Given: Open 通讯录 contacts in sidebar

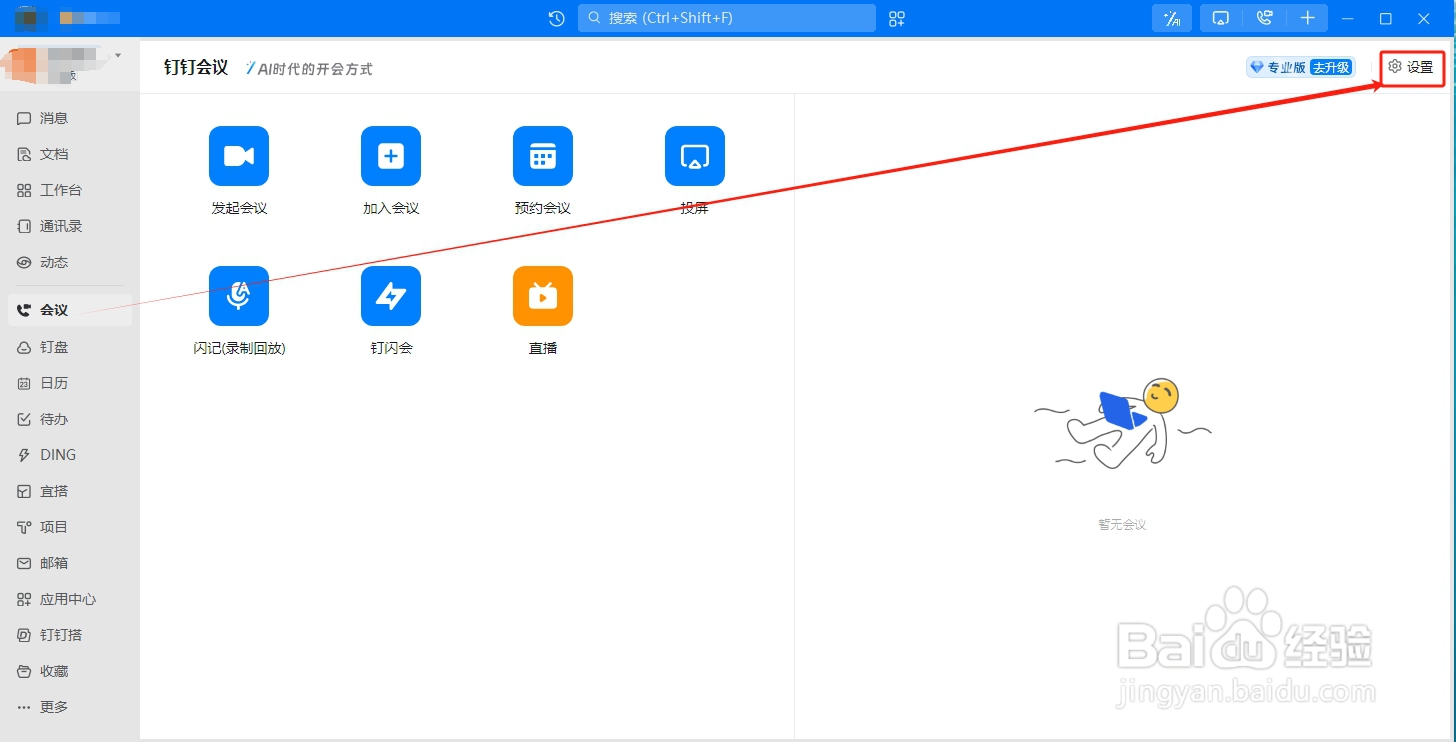Looking at the screenshot, I should pos(70,226).
